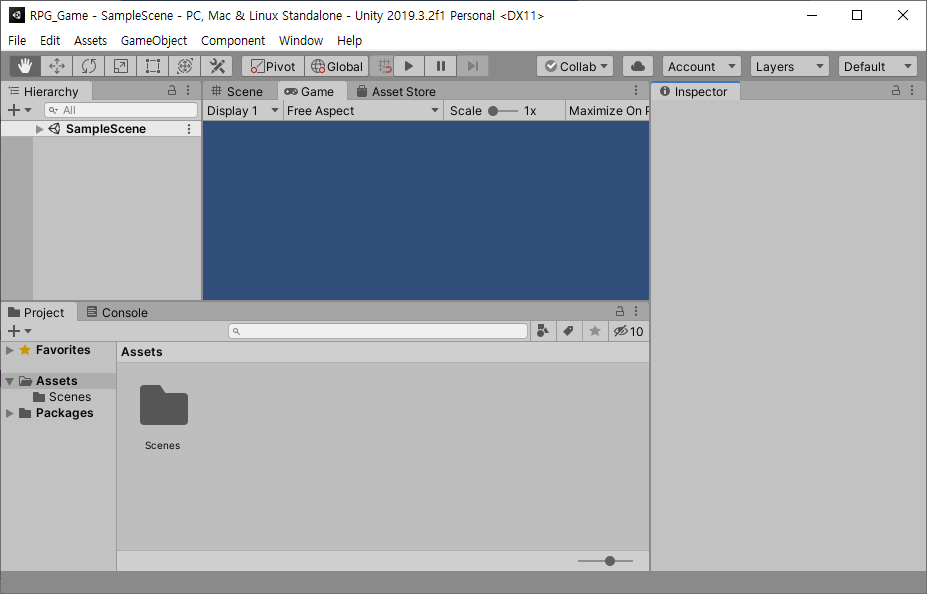Viewport: 927px width, 594px height.
Task: Click the Project search field
Action: coord(378,331)
